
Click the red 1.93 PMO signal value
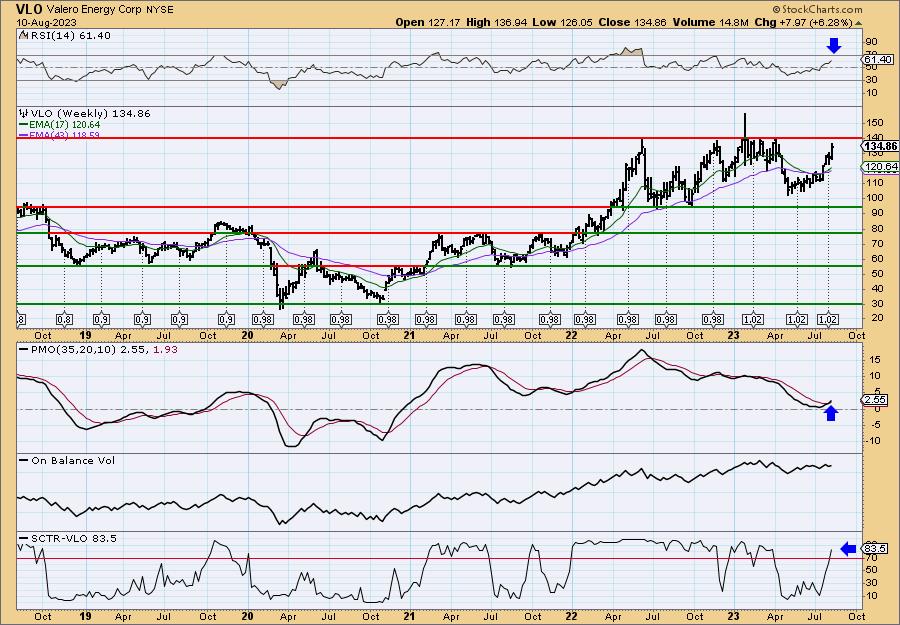point(166,349)
